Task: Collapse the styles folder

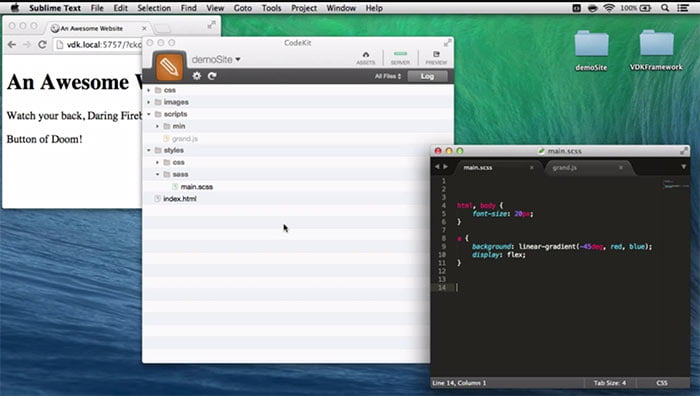Action: coord(149,150)
